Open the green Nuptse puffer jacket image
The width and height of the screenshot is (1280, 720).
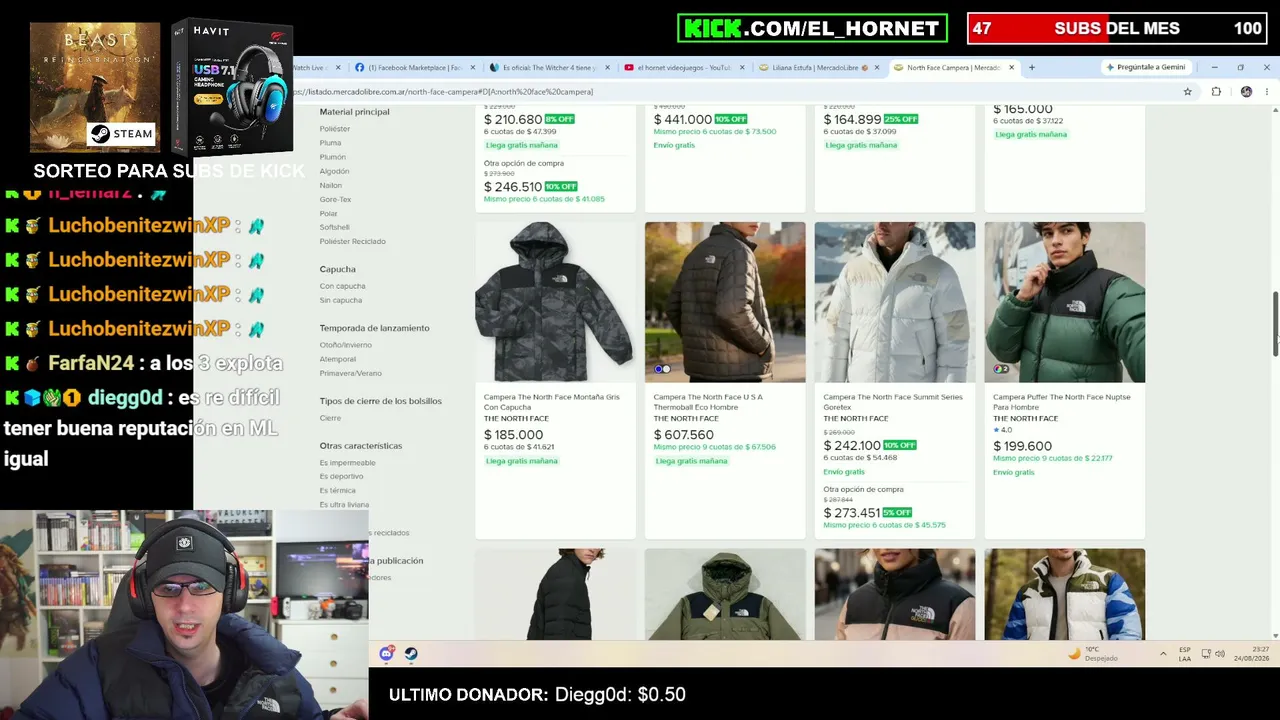click(x=1065, y=302)
